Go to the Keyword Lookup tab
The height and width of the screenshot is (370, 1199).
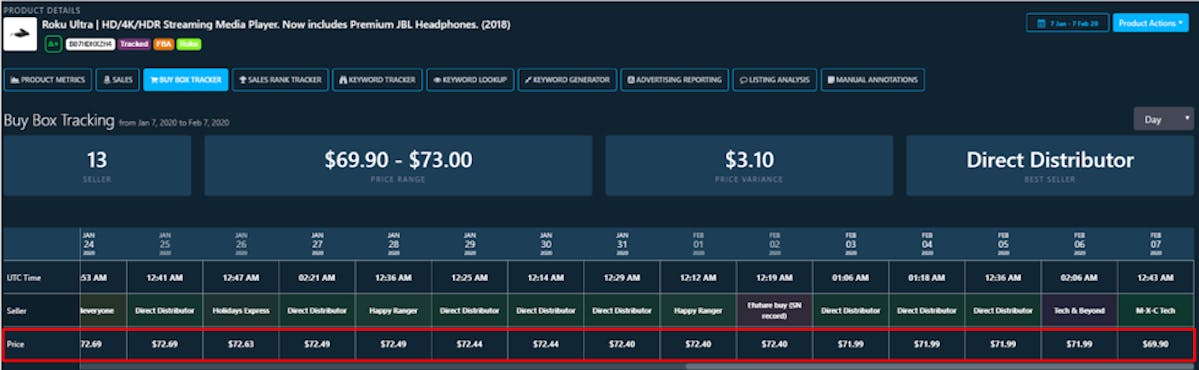click(x=470, y=80)
